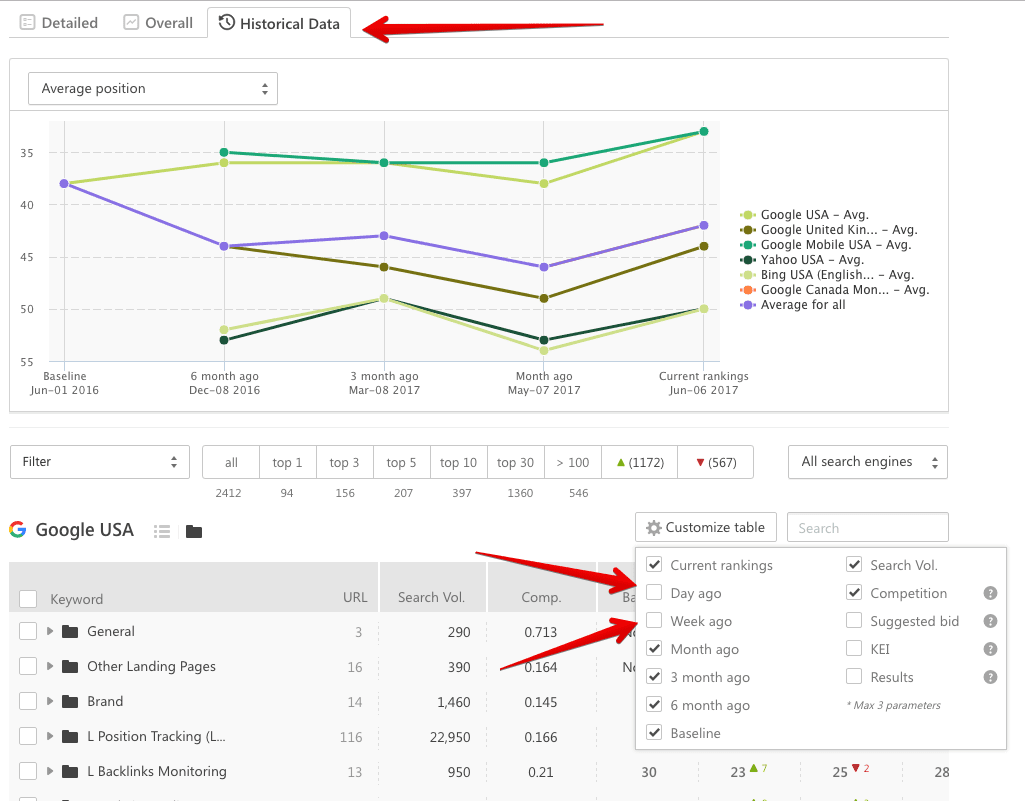Viewport: 1025px width, 801px height.
Task: Open the Average position dropdown
Action: (x=153, y=88)
